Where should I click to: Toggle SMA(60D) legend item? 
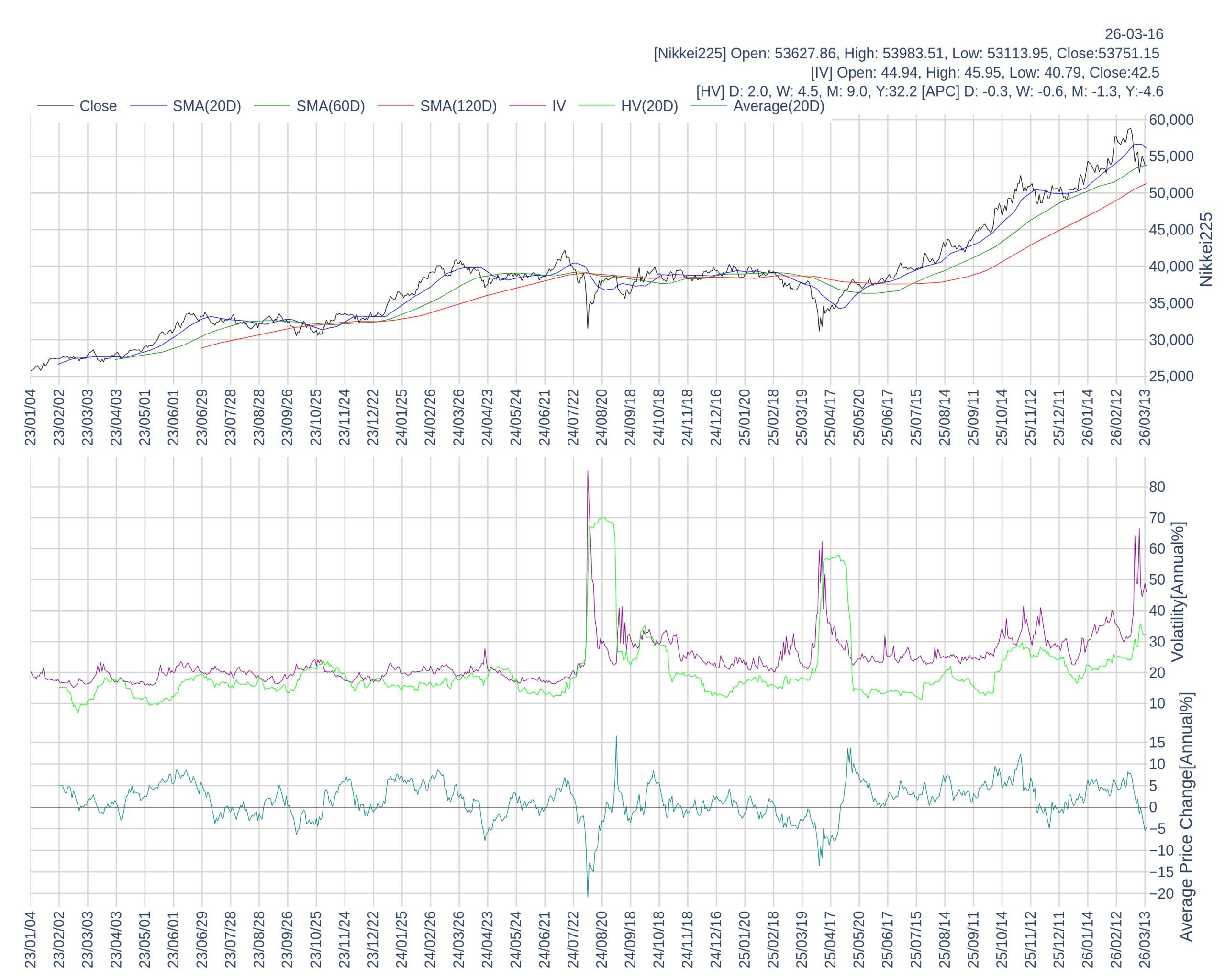tap(330, 106)
